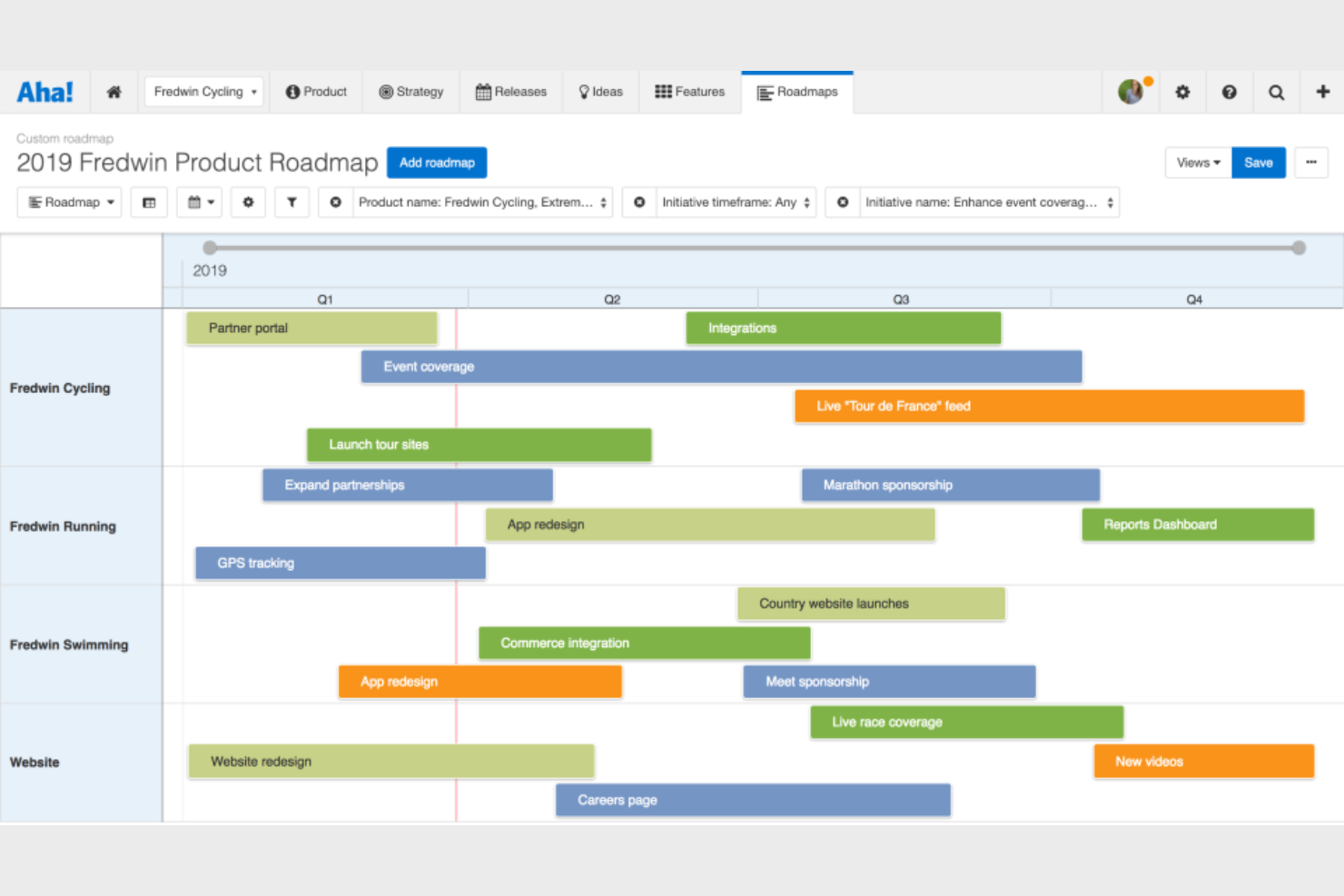Click the Fredwin Running row label

tap(63, 527)
